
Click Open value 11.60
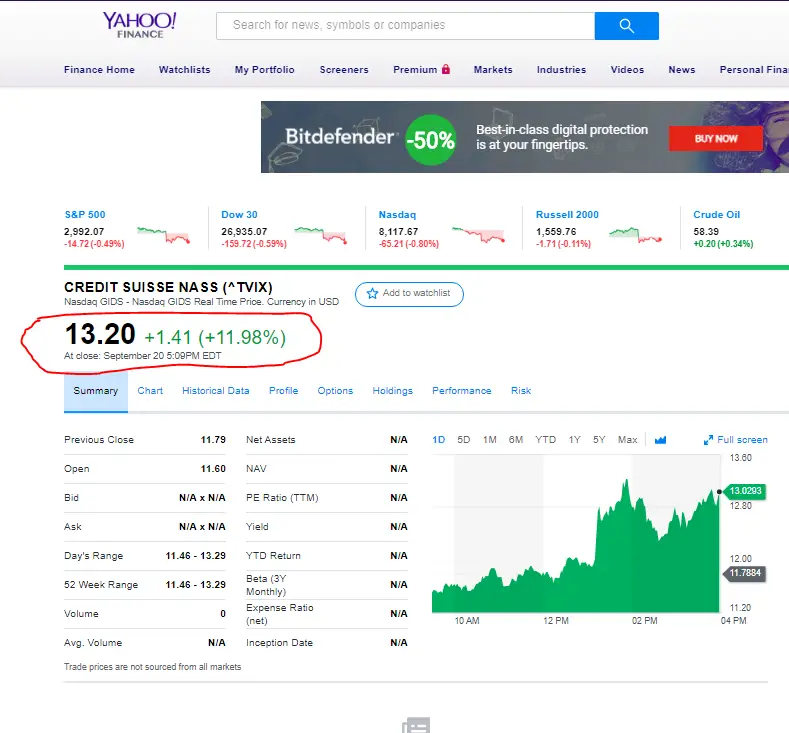coord(213,469)
